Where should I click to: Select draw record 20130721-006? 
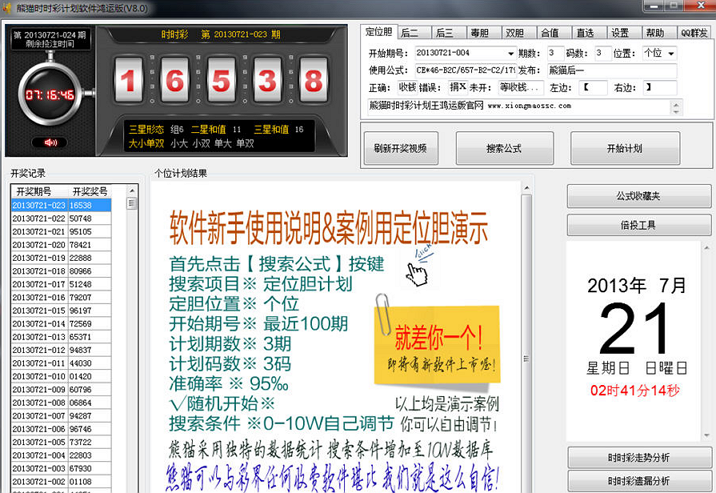coord(61,430)
